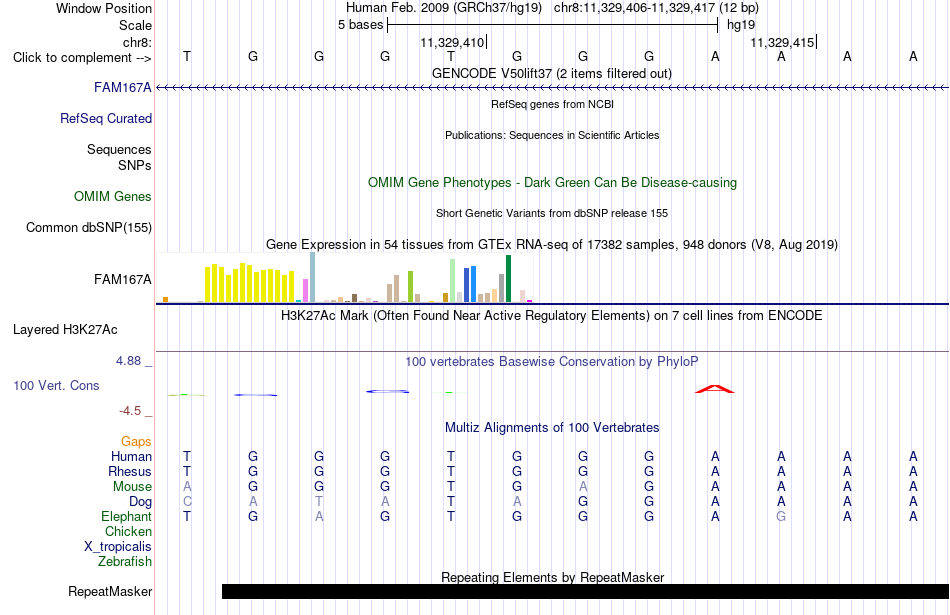Image resolution: width=950 pixels, height=615 pixels.
Task: Click the 5 bases scale bar
Action: click(553, 25)
